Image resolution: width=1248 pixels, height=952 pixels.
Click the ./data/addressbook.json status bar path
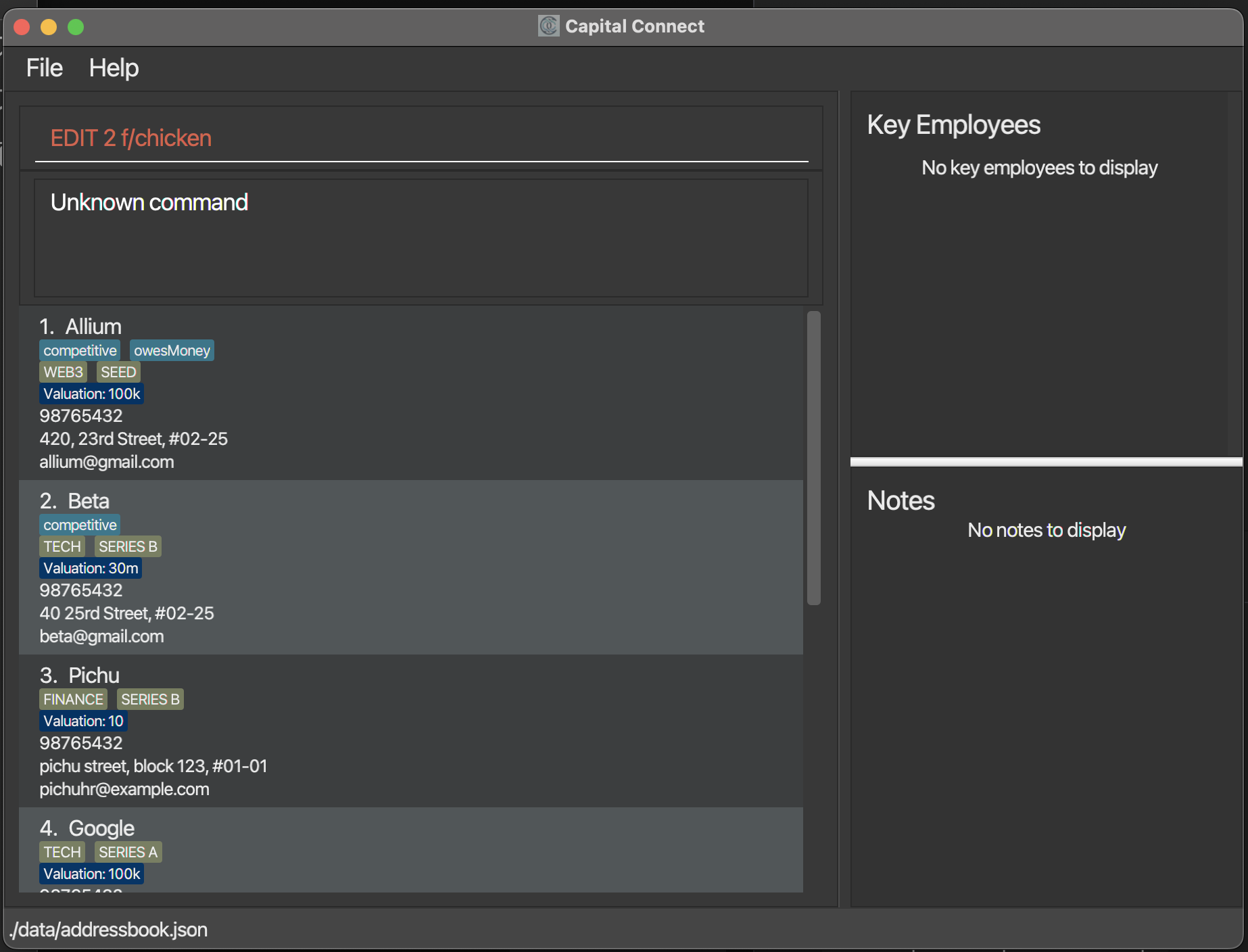click(x=108, y=930)
